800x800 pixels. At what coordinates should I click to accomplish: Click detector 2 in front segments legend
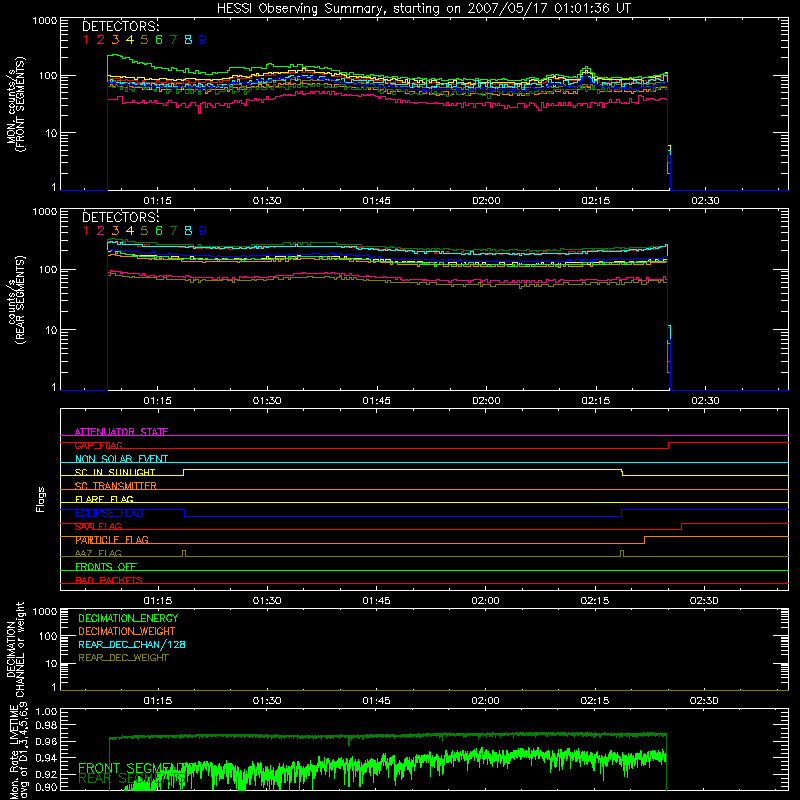point(101,40)
